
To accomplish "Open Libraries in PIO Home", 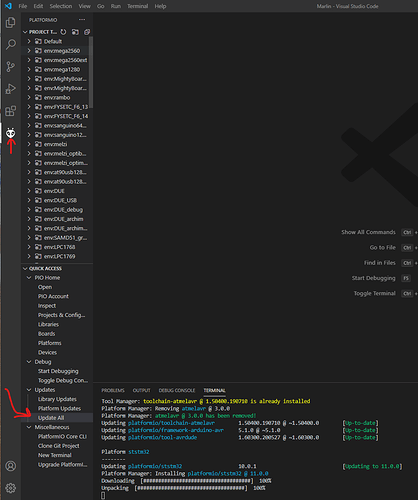I will [x=48, y=324].
